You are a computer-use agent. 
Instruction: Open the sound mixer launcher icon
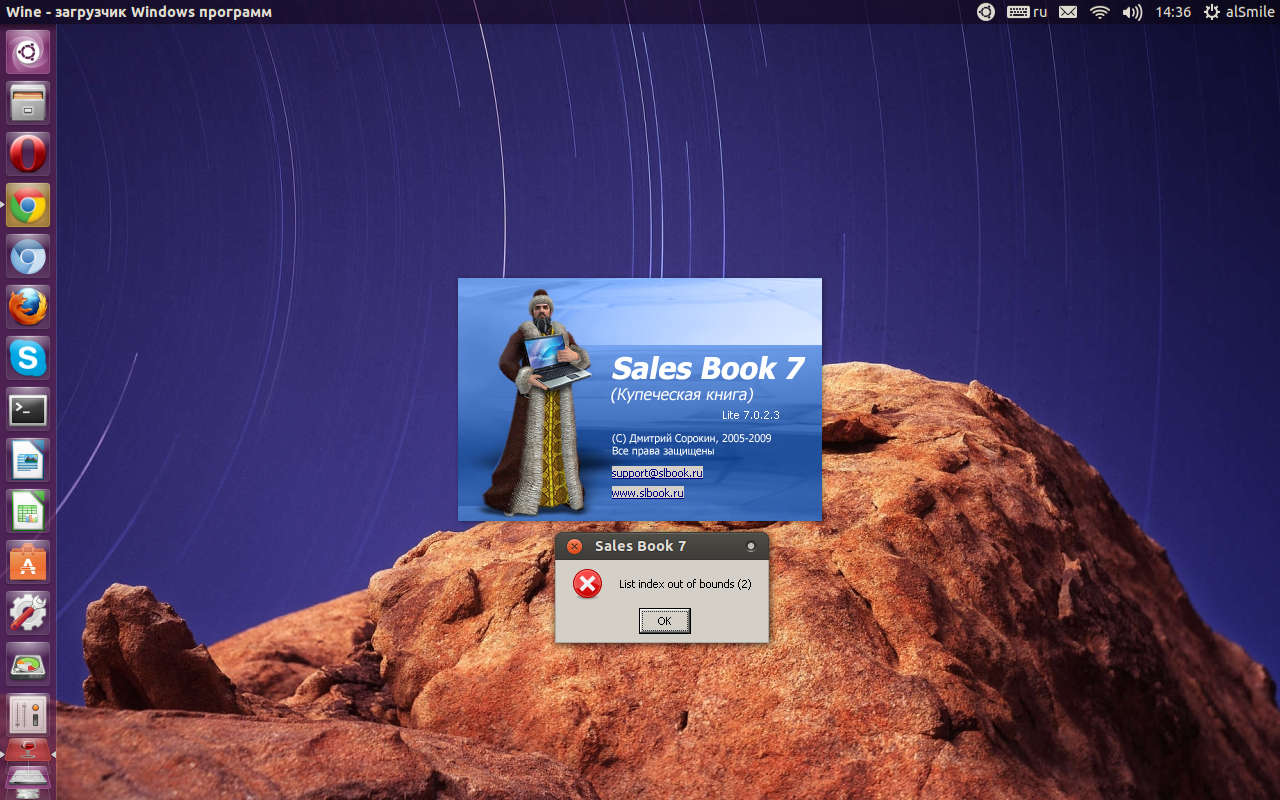point(28,715)
